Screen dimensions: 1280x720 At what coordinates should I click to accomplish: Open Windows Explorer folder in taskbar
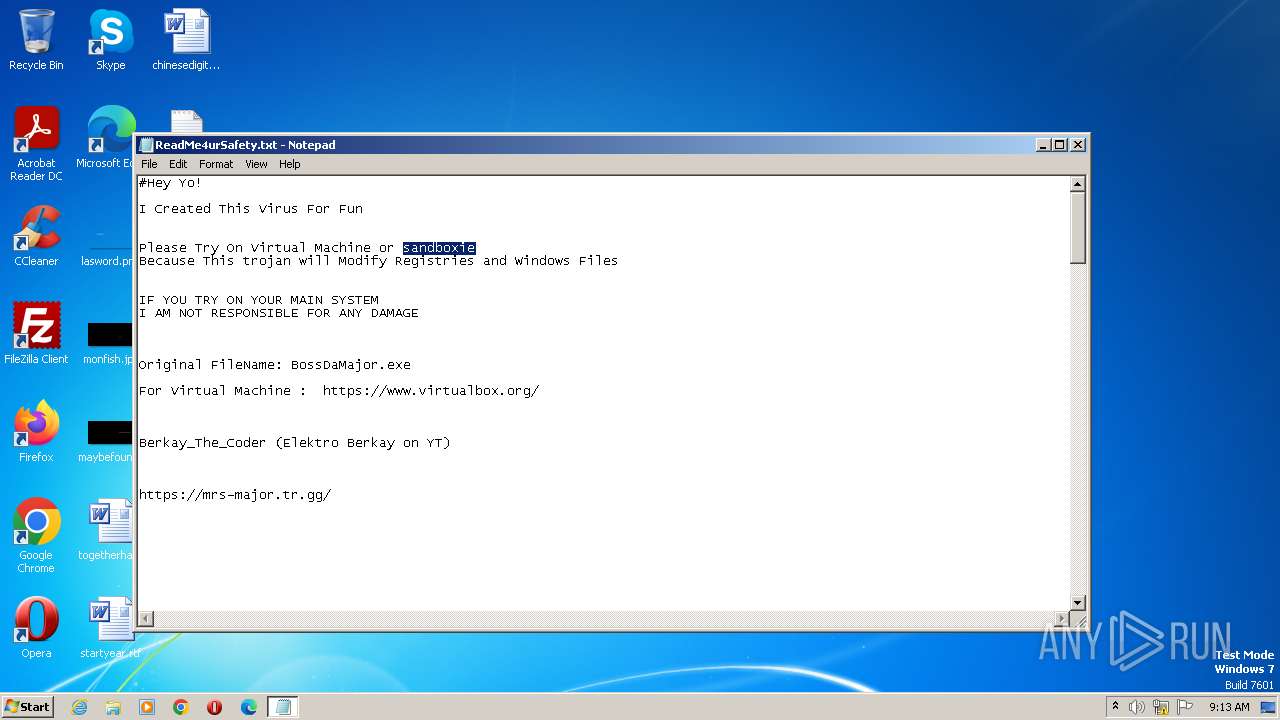pos(113,707)
